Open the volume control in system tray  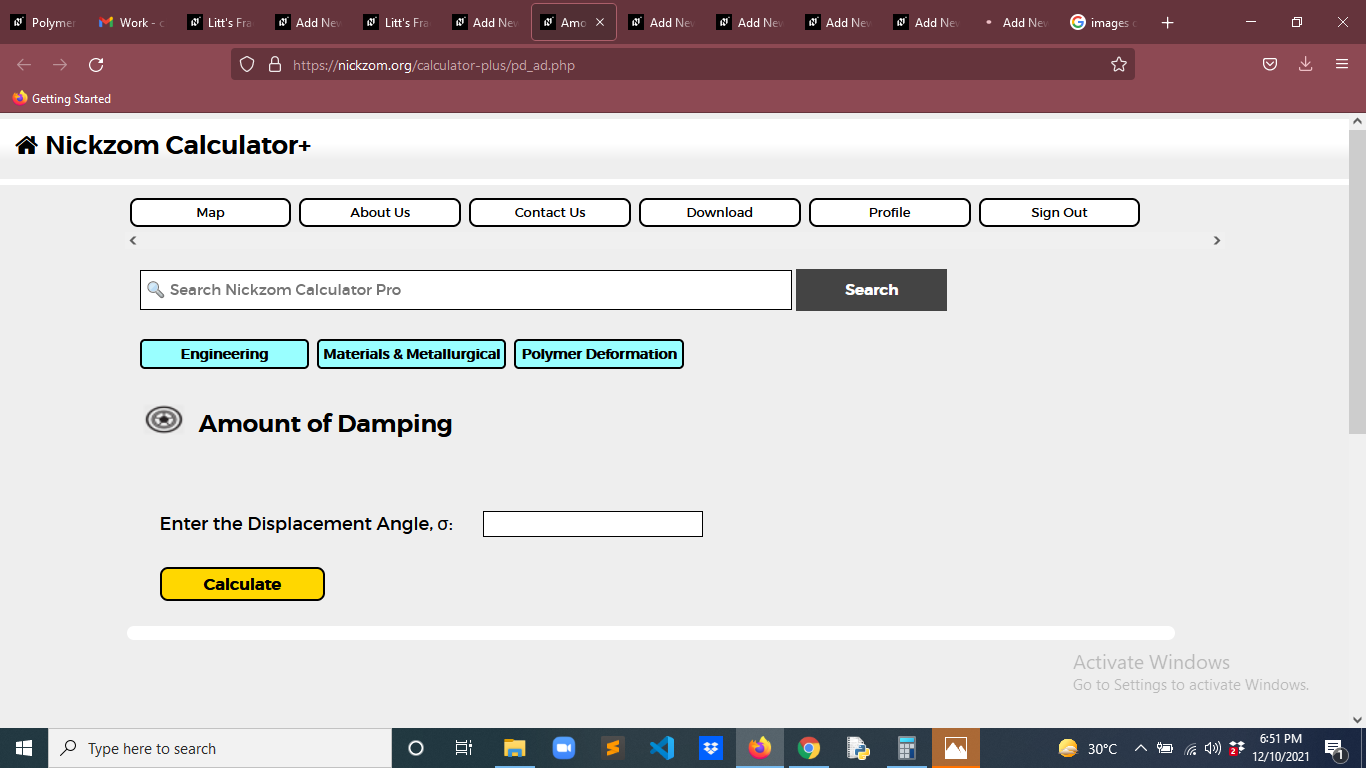tap(1213, 748)
